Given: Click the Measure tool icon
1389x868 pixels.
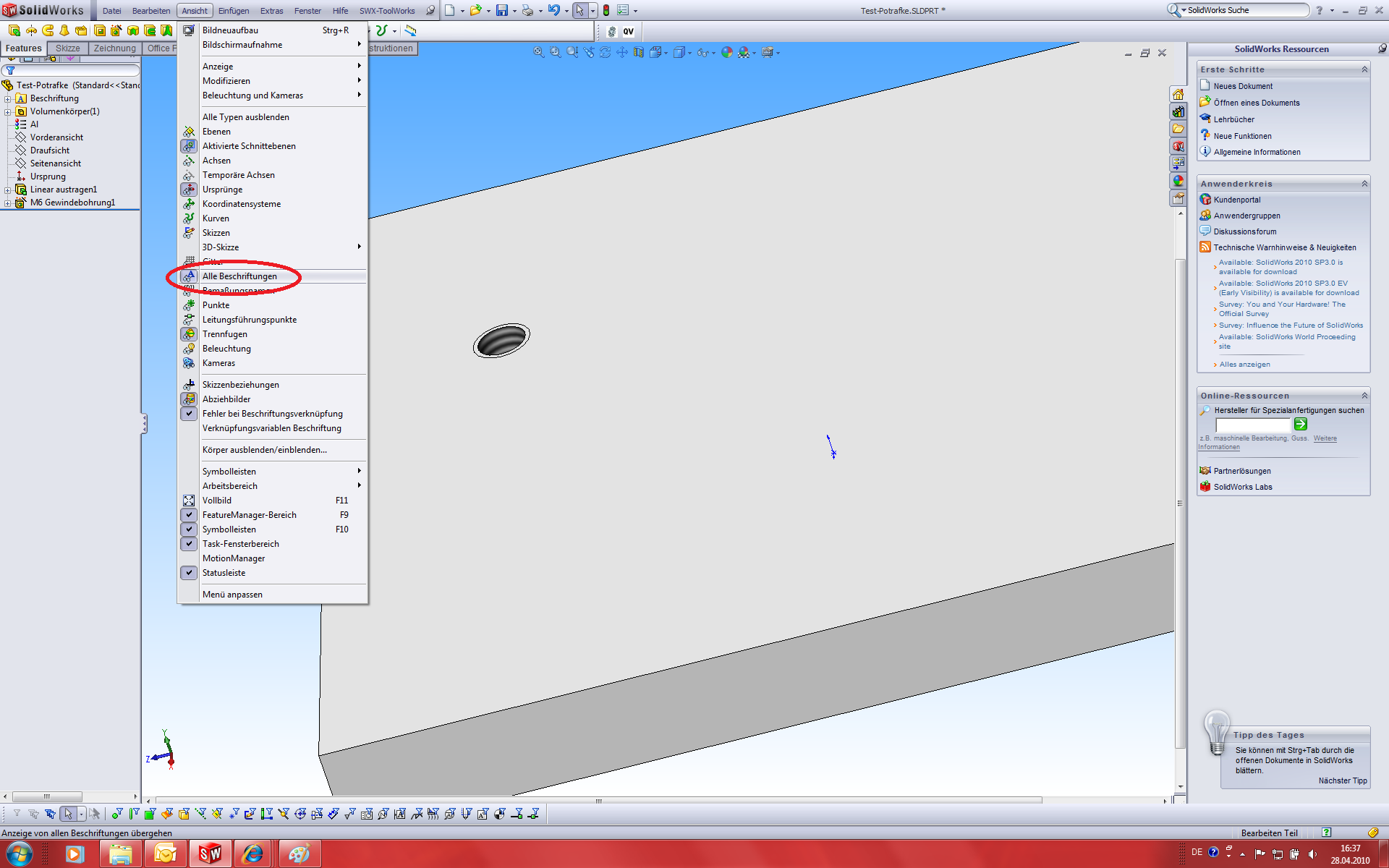Looking at the screenshot, I should pyautogui.click(x=410, y=30).
